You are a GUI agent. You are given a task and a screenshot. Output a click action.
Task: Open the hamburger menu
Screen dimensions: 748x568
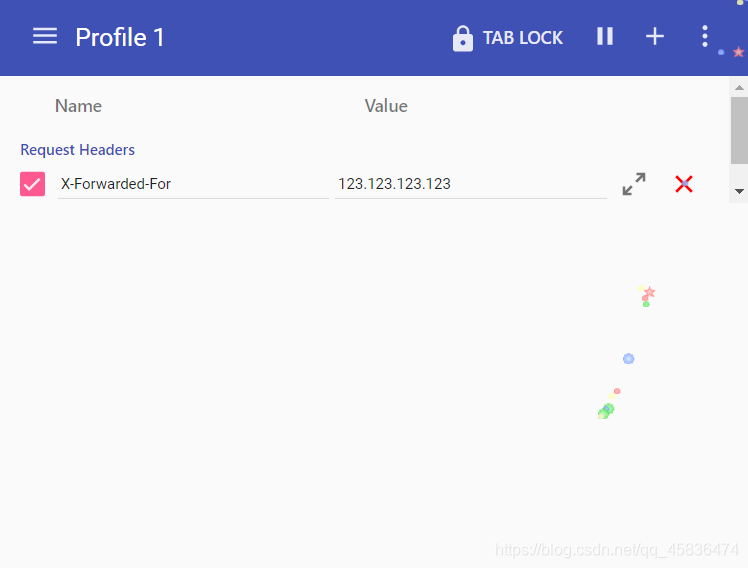pos(45,36)
